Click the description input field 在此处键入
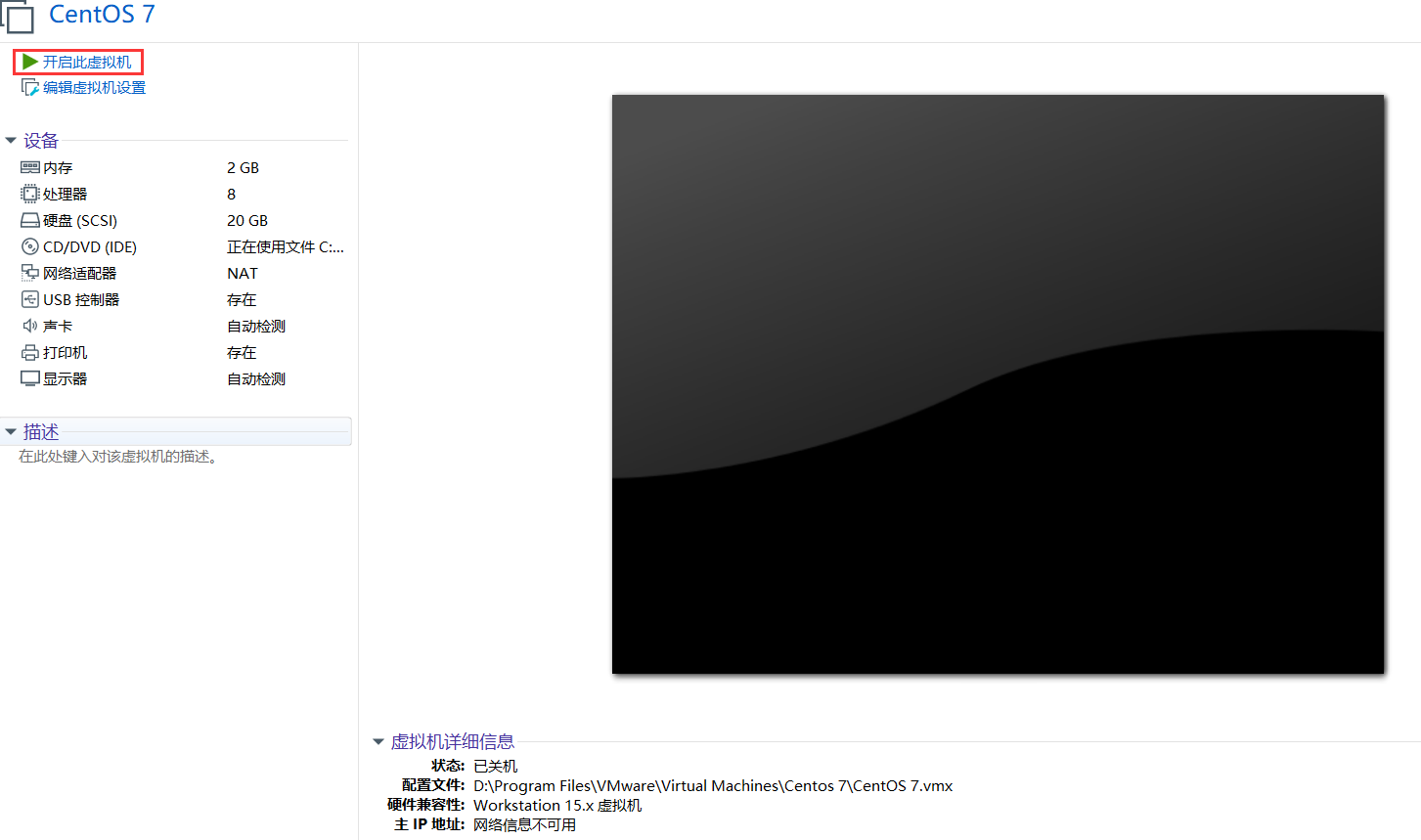1421x840 pixels. coord(118,457)
